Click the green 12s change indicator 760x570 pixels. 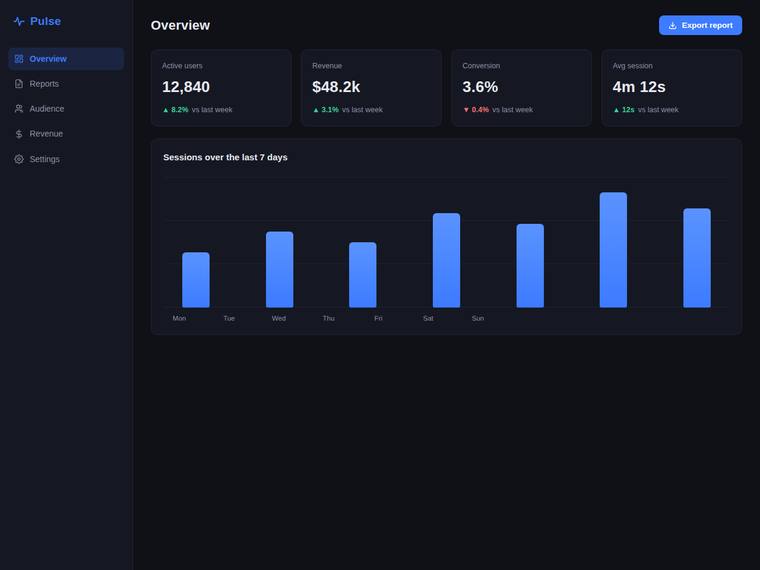point(624,110)
